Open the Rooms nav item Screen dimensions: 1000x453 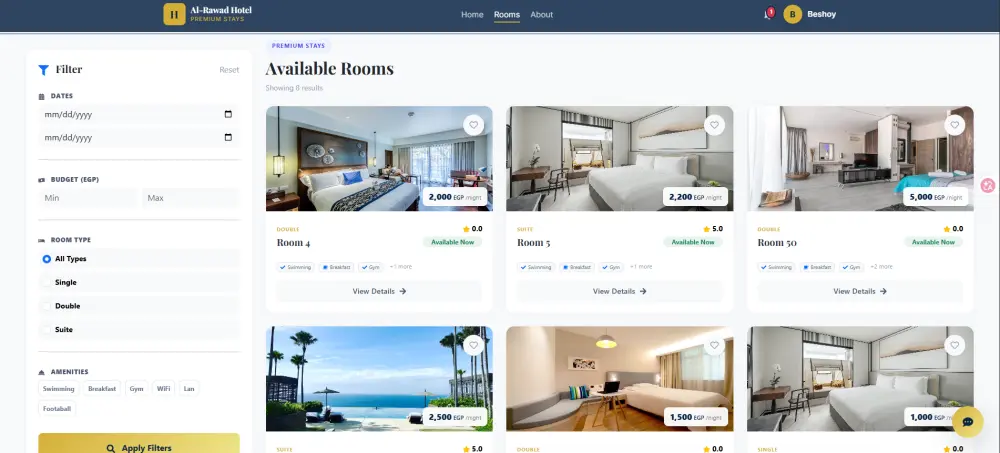506,15
